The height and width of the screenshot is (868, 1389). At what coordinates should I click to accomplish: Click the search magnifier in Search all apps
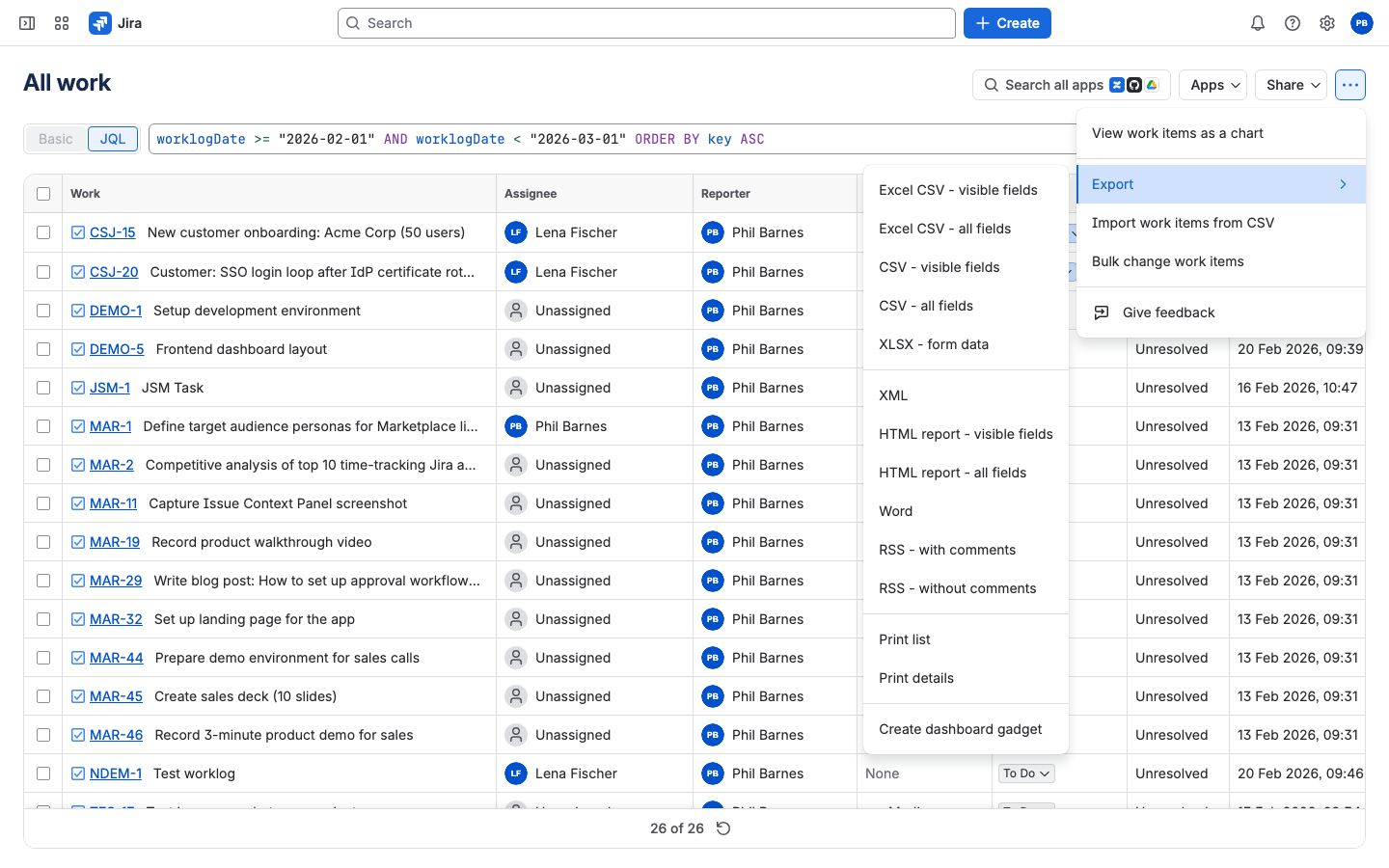[992, 85]
